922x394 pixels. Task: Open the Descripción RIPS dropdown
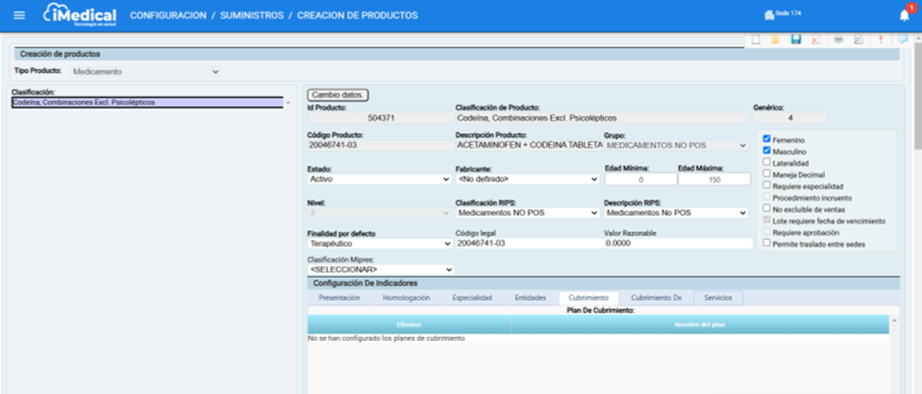[676, 213]
